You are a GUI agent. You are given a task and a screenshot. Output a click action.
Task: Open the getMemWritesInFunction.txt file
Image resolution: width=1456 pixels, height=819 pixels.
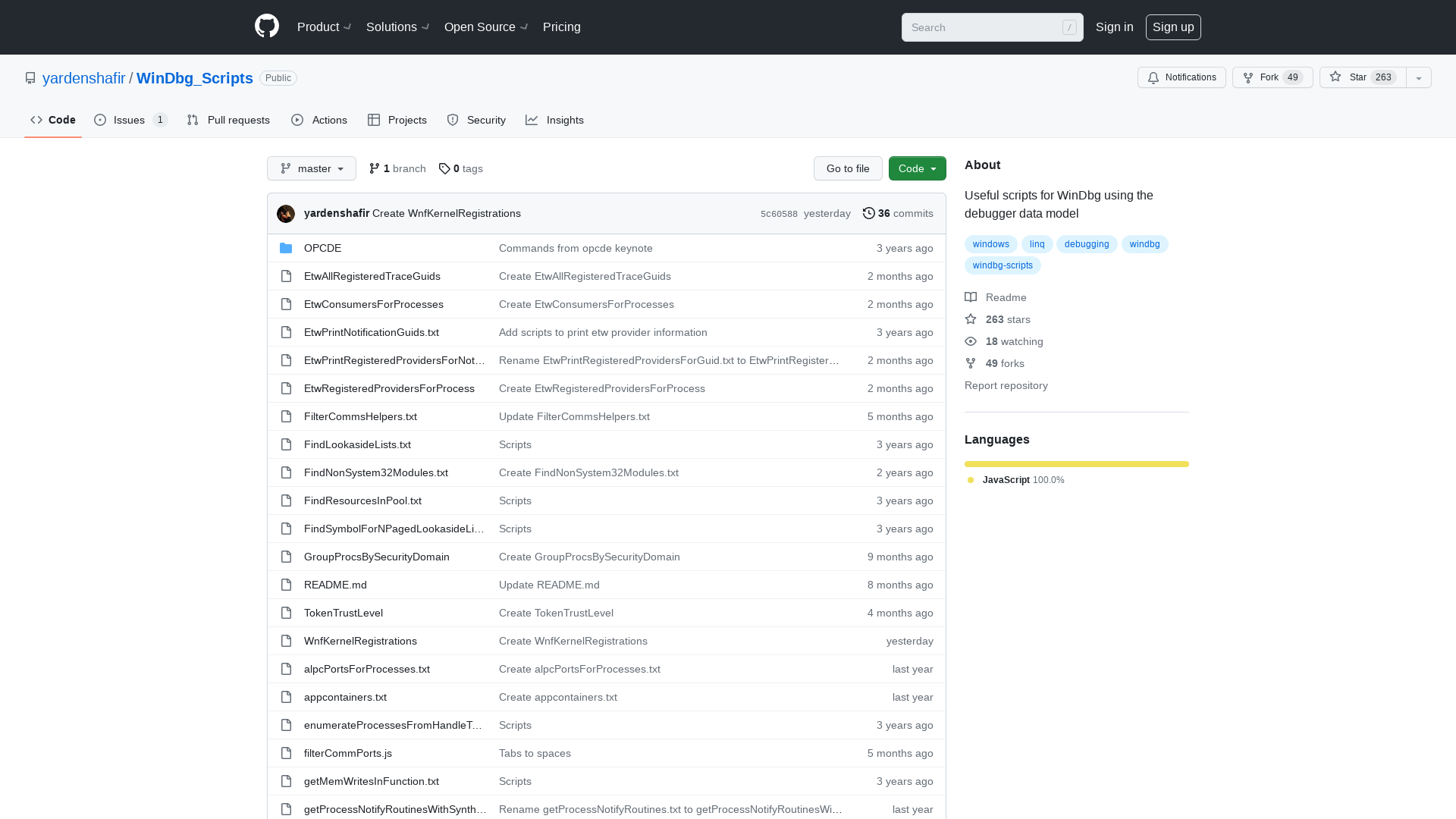point(372,781)
